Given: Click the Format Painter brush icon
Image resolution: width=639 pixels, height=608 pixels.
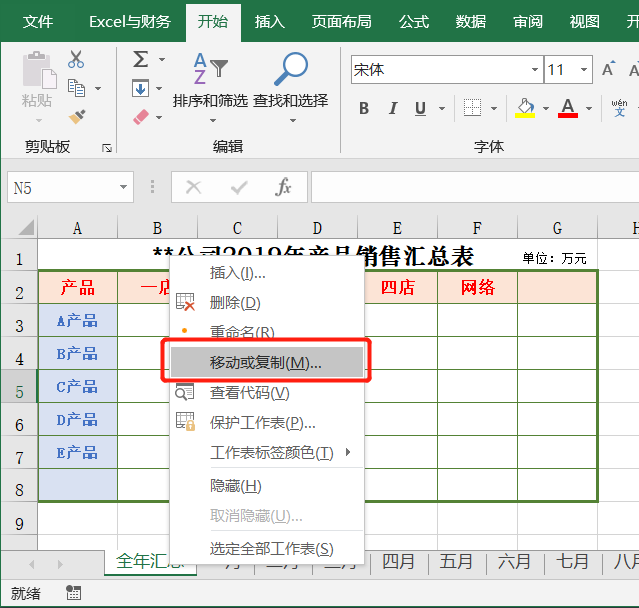Looking at the screenshot, I should tap(77, 116).
